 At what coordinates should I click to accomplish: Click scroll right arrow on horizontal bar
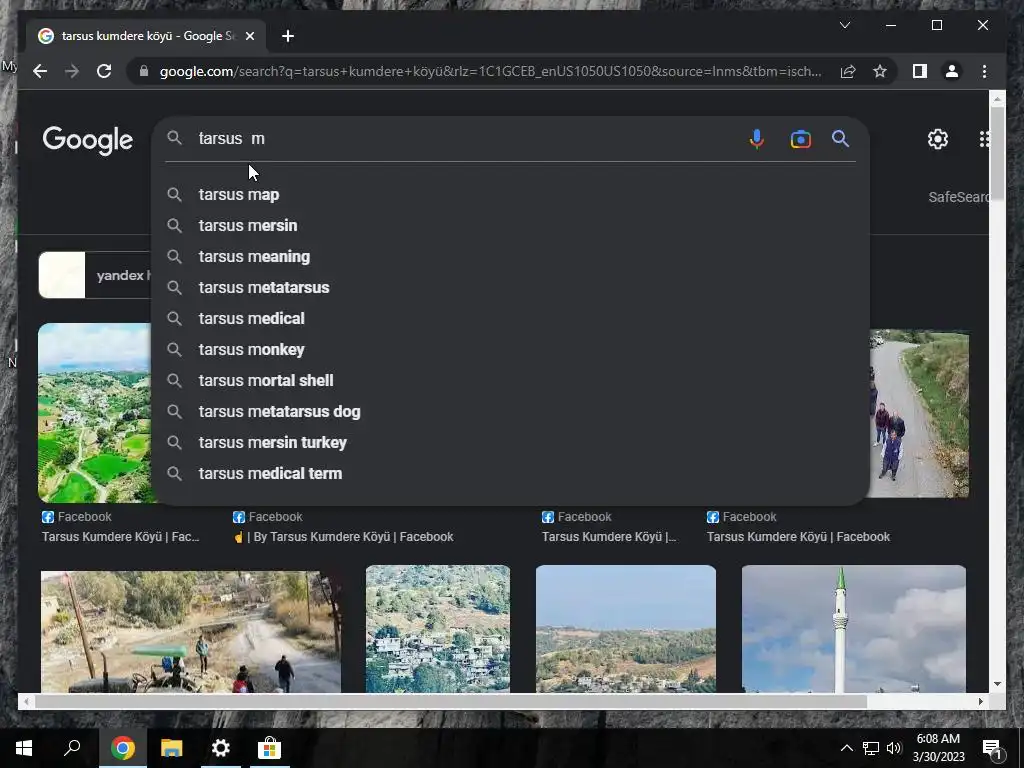point(980,701)
